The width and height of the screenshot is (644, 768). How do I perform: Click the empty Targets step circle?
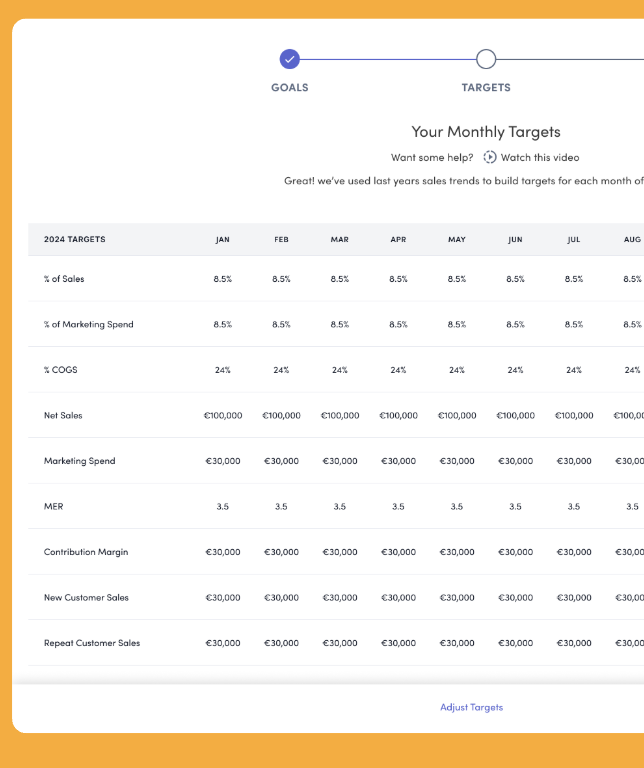tap(486, 59)
